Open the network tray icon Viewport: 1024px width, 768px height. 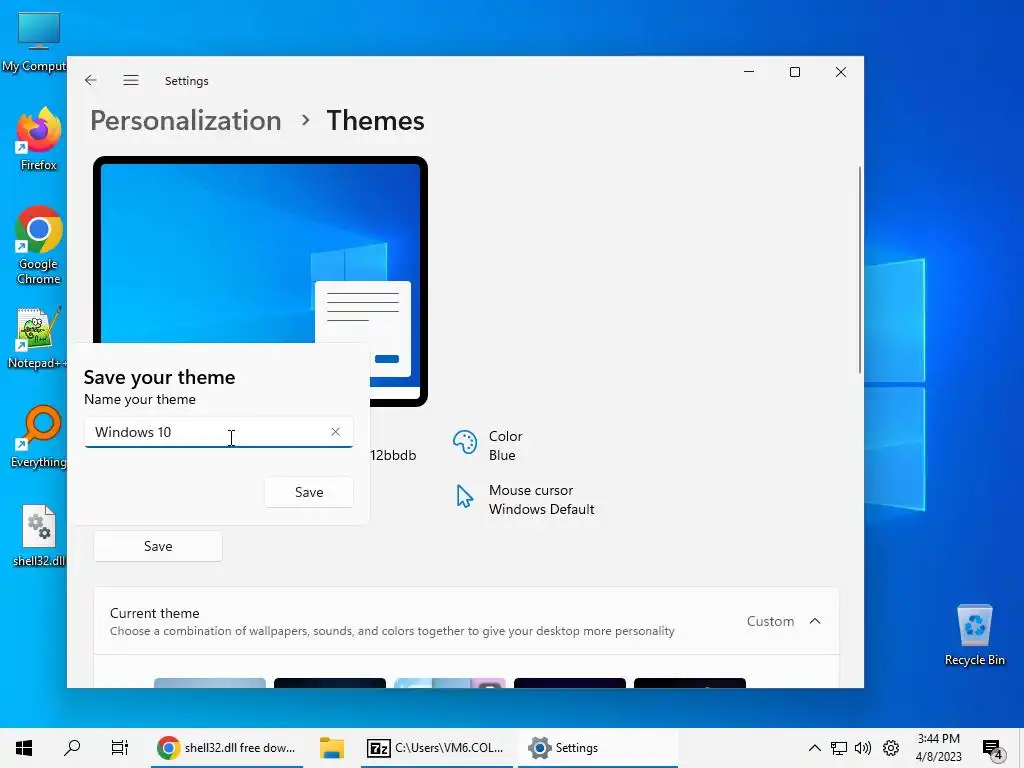click(x=839, y=748)
